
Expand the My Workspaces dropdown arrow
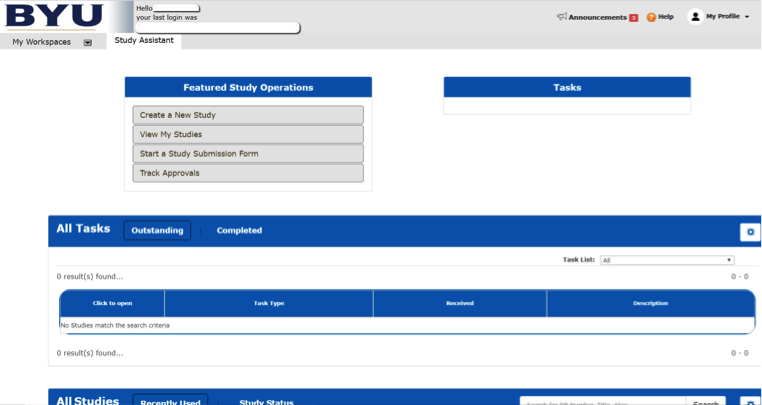point(87,42)
